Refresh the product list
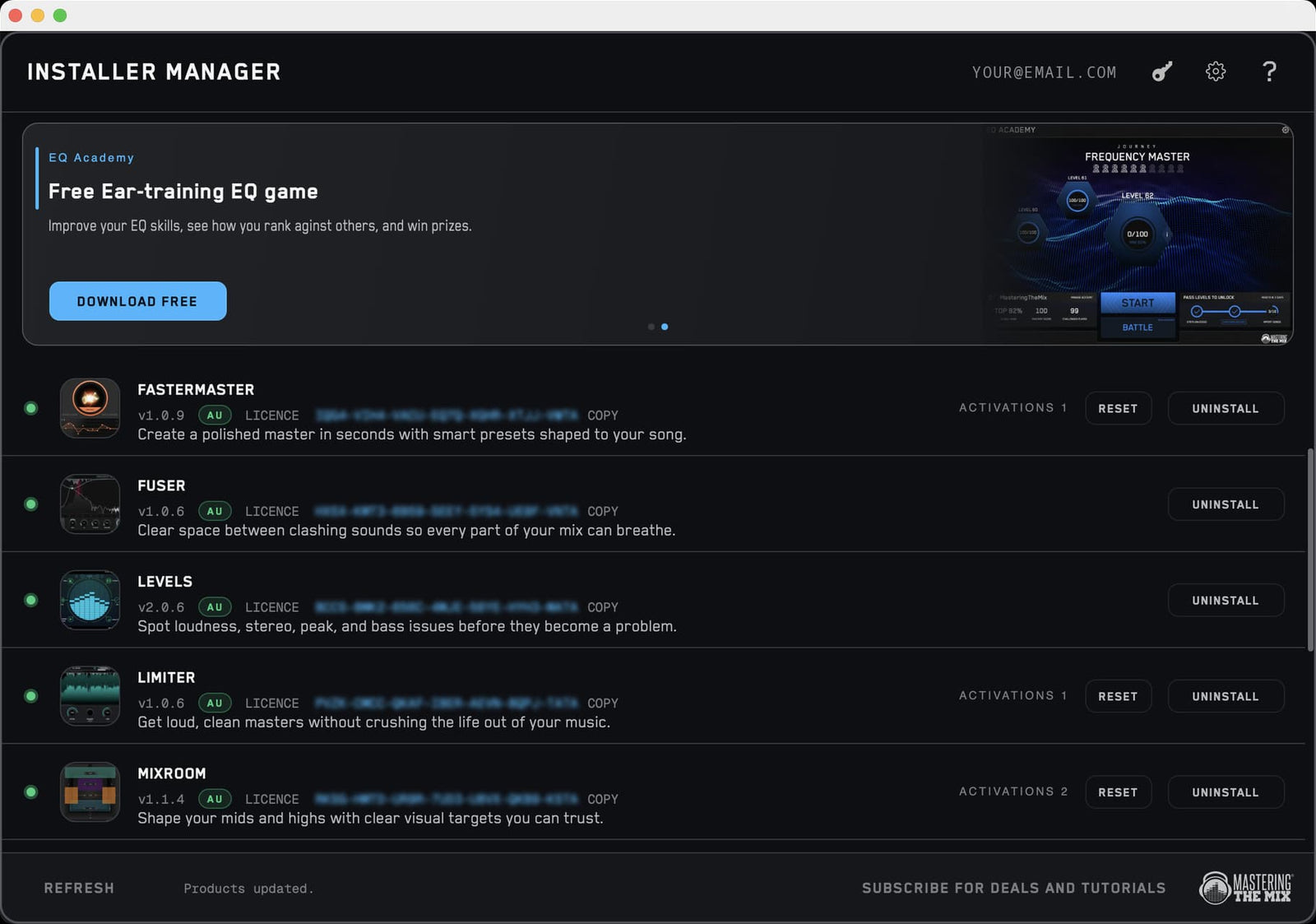 (x=79, y=888)
